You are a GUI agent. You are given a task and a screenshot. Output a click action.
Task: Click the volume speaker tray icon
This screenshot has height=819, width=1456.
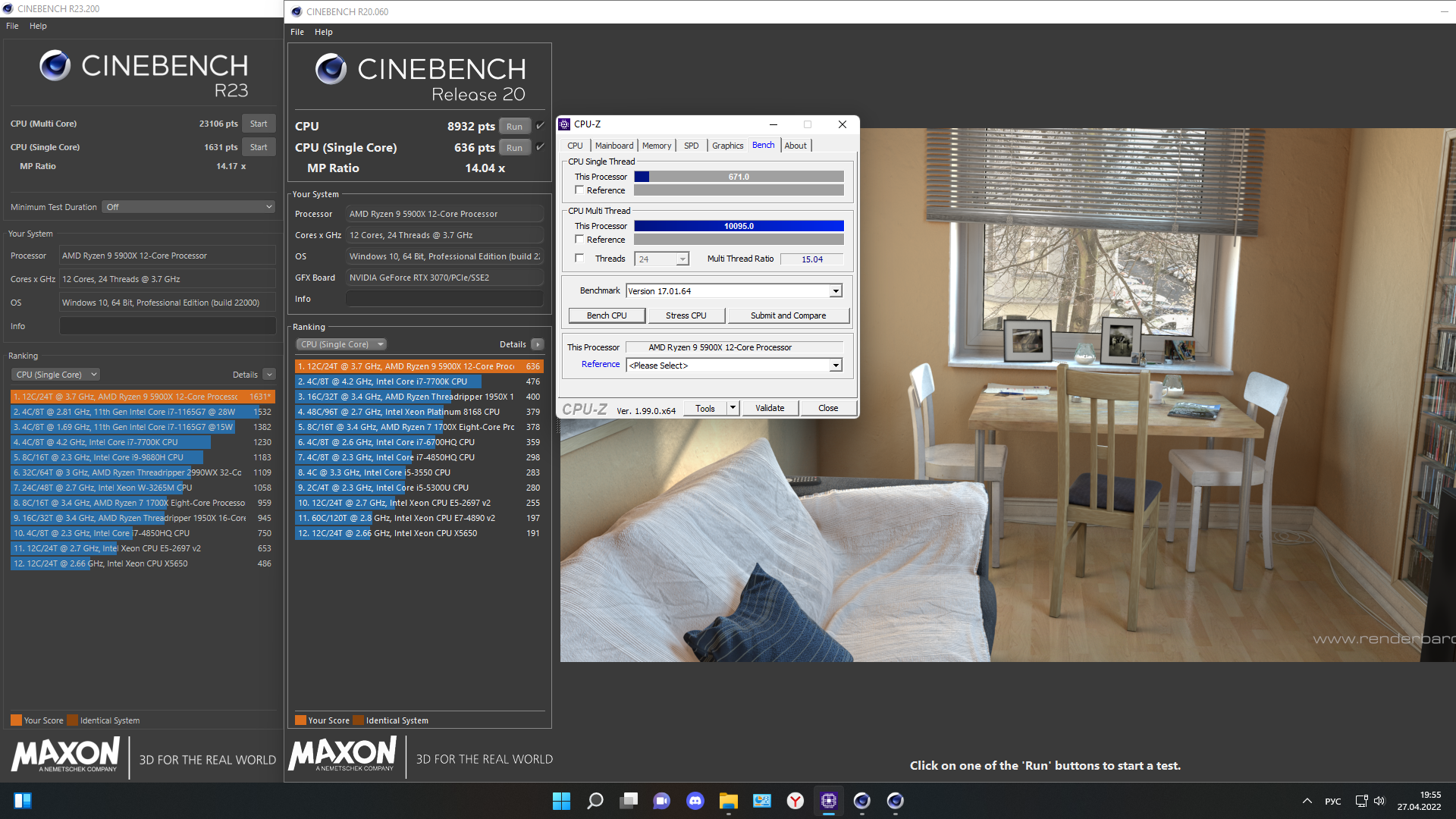click(1379, 801)
